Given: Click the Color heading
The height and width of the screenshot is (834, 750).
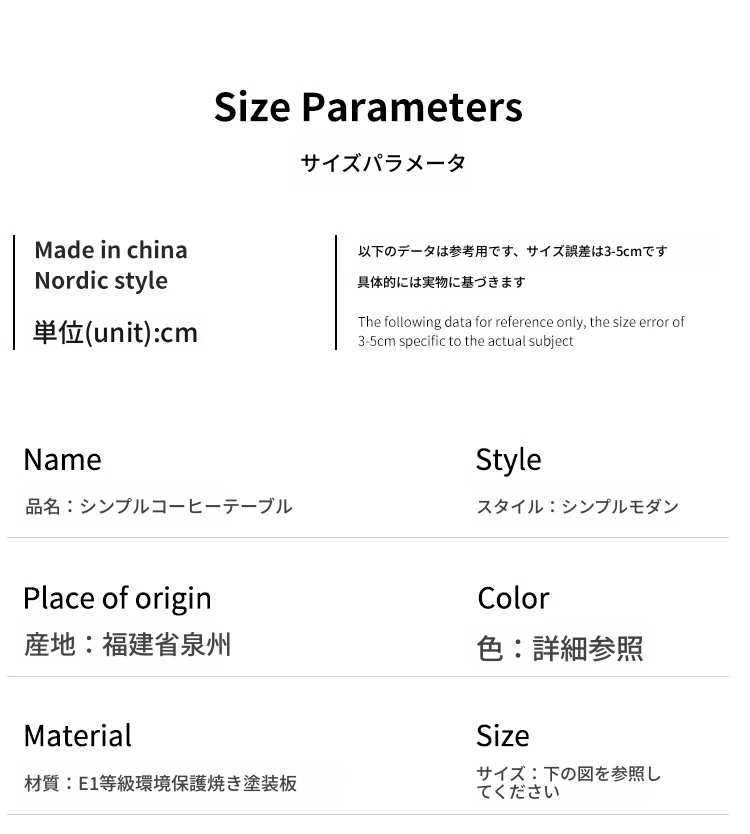Looking at the screenshot, I should tap(513, 598).
